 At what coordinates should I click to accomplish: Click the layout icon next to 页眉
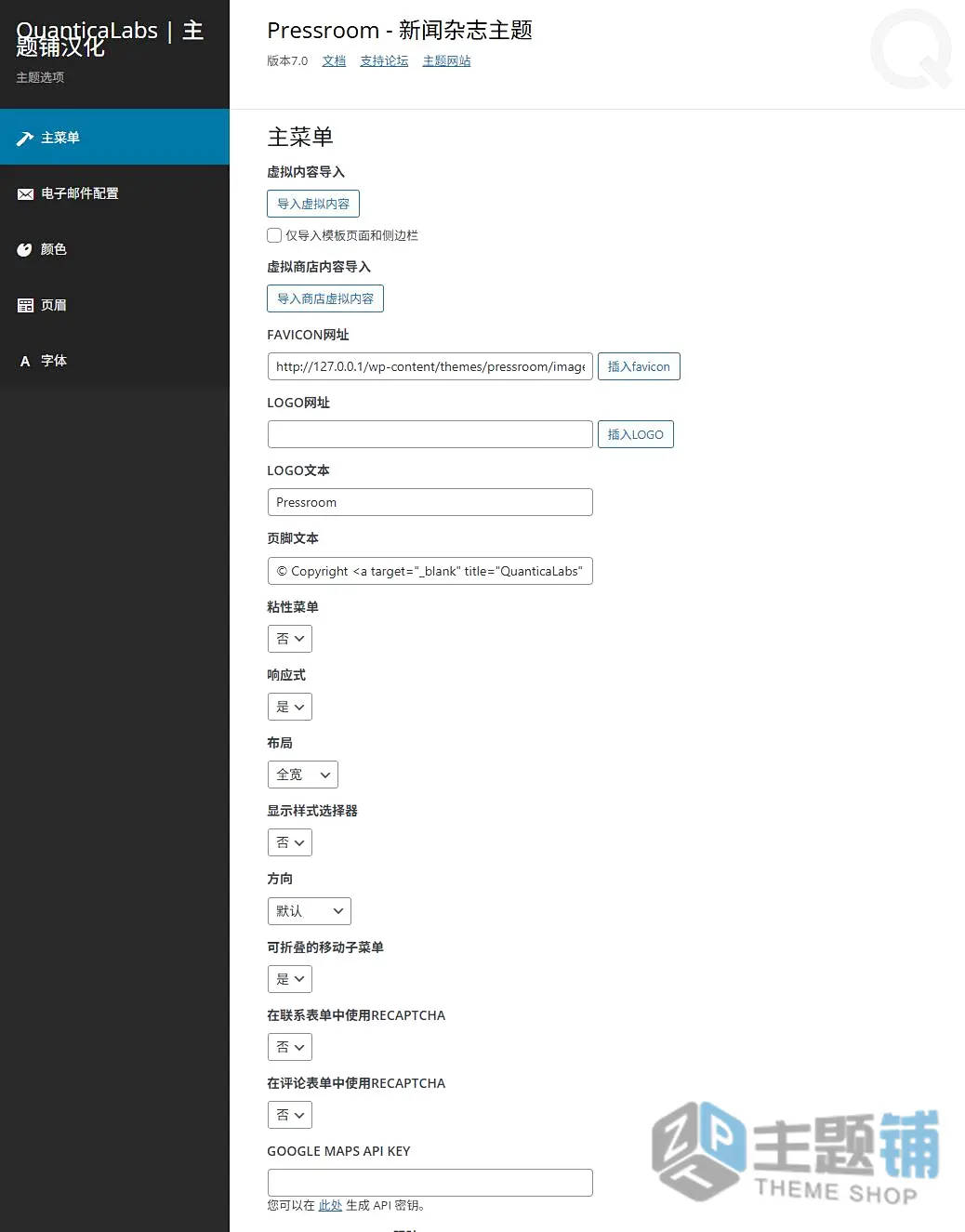(x=25, y=305)
